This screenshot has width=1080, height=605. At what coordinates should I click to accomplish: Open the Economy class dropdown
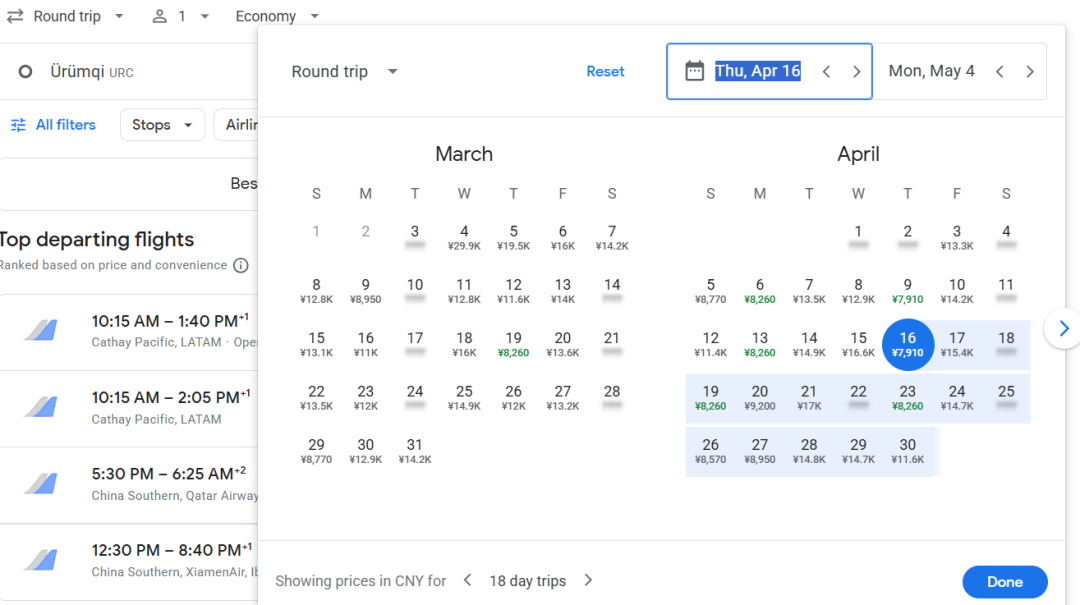tap(277, 16)
